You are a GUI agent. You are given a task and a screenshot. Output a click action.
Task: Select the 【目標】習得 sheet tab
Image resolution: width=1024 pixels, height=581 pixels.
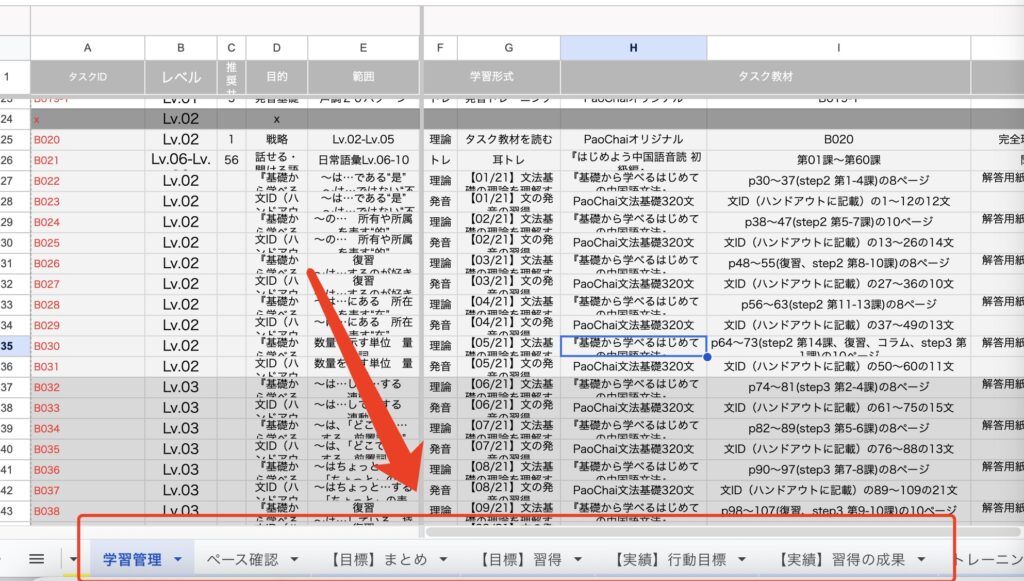point(522,559)
